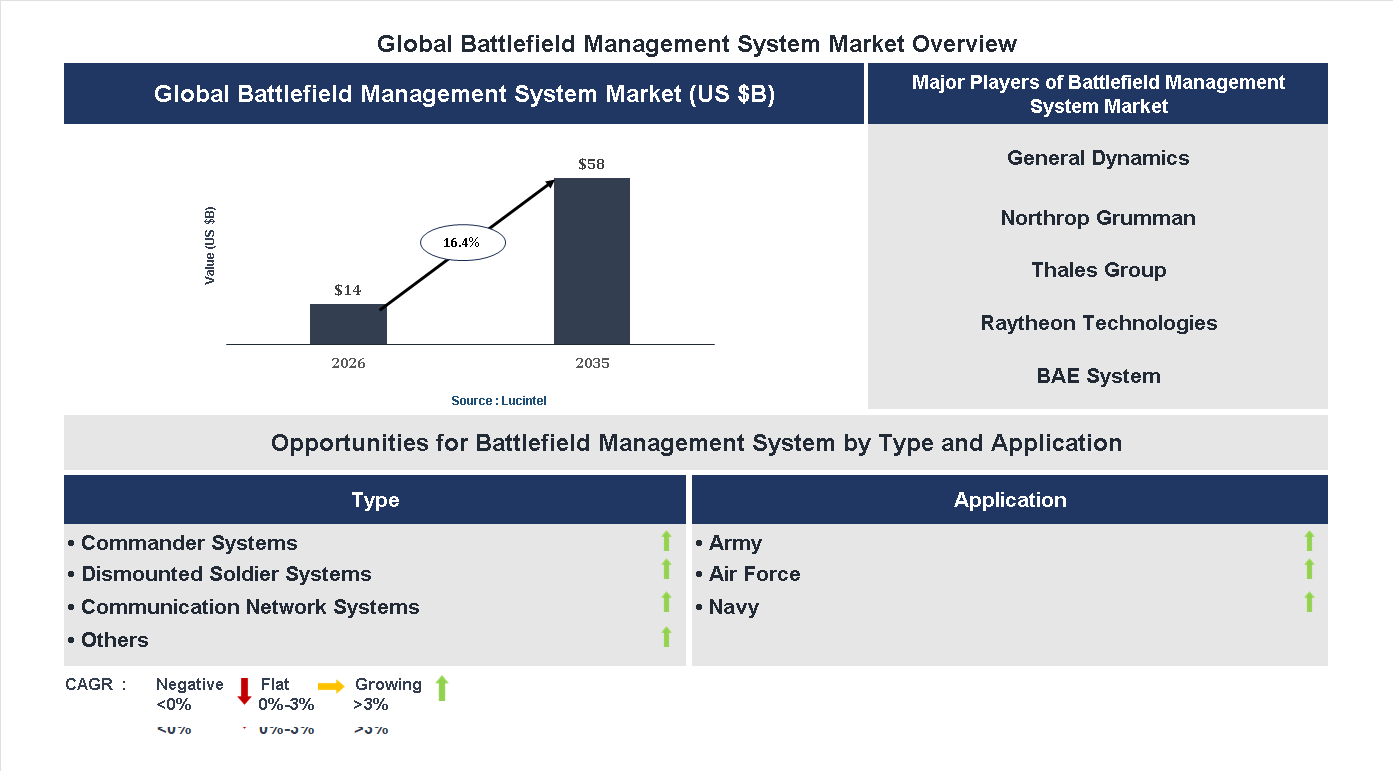1393x771 pixels.
Task: Click the green arrow next to Others
Action: coord(665,636)
